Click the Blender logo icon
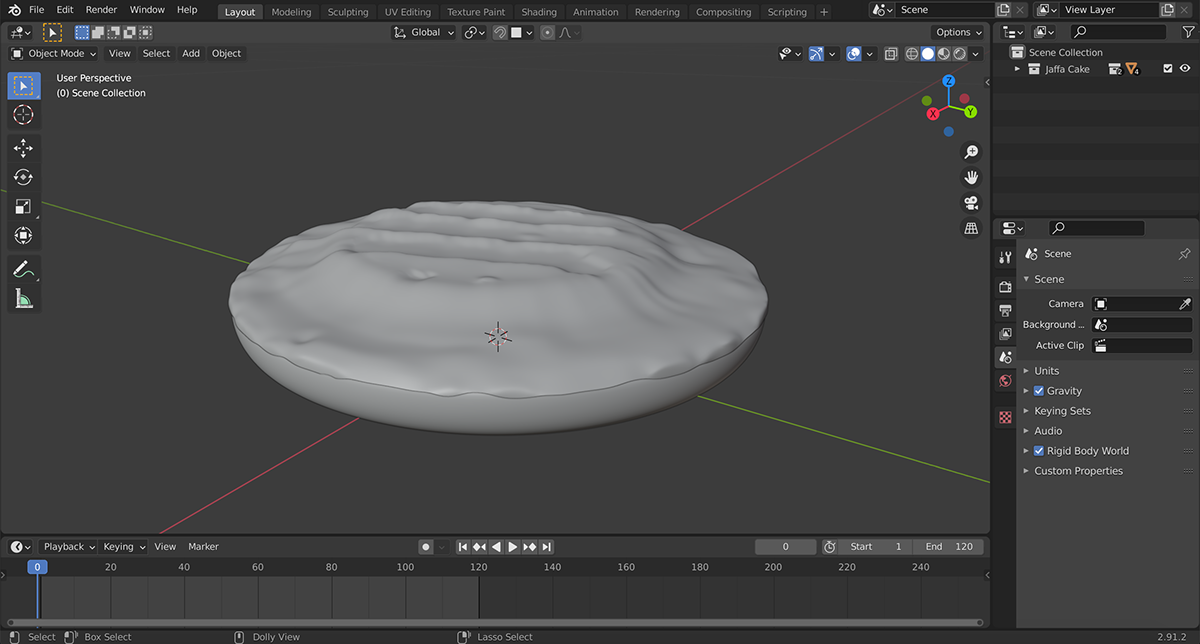The height and width of the screenshot is (644, 1200). point(12,10)
